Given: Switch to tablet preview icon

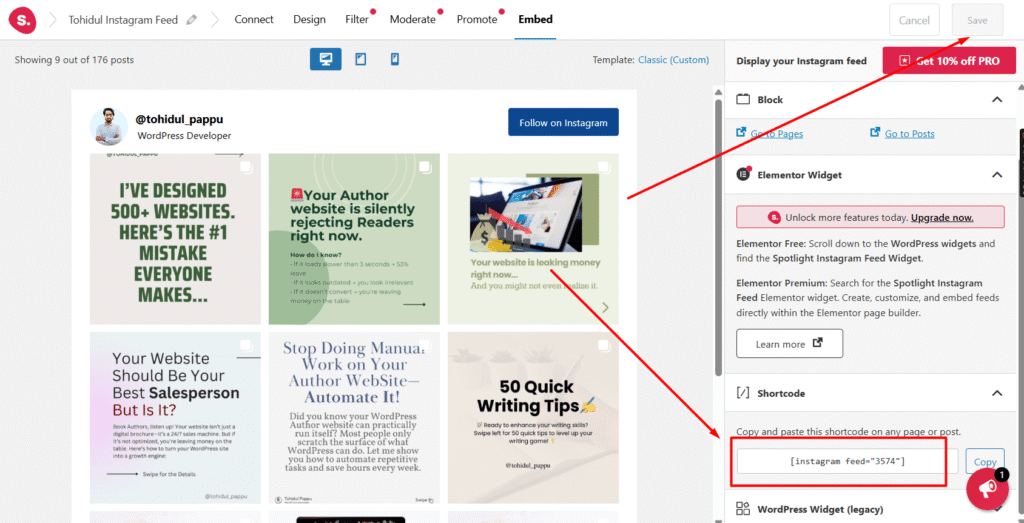Looking at the screenshot, I should tap(360, 59).
